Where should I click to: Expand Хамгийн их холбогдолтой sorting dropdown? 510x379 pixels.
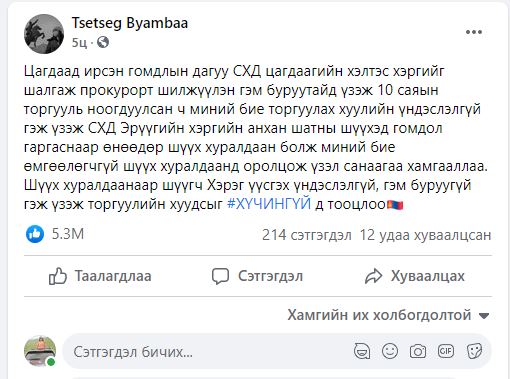pyautogui.click(x=388, y=315)
